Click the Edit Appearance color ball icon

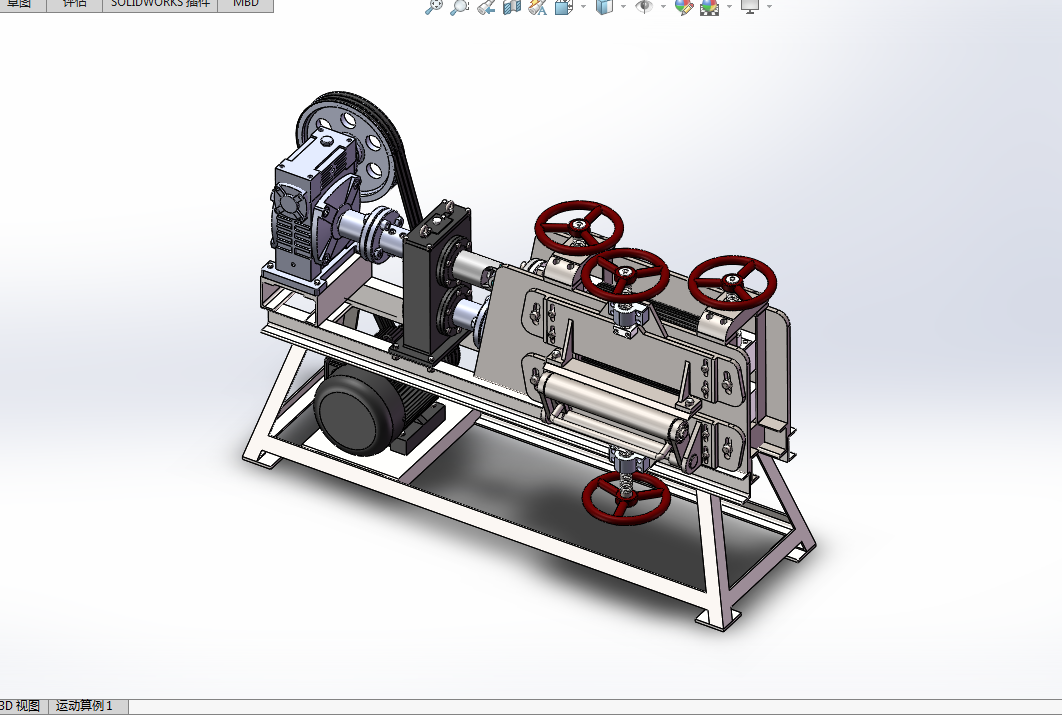684,7
